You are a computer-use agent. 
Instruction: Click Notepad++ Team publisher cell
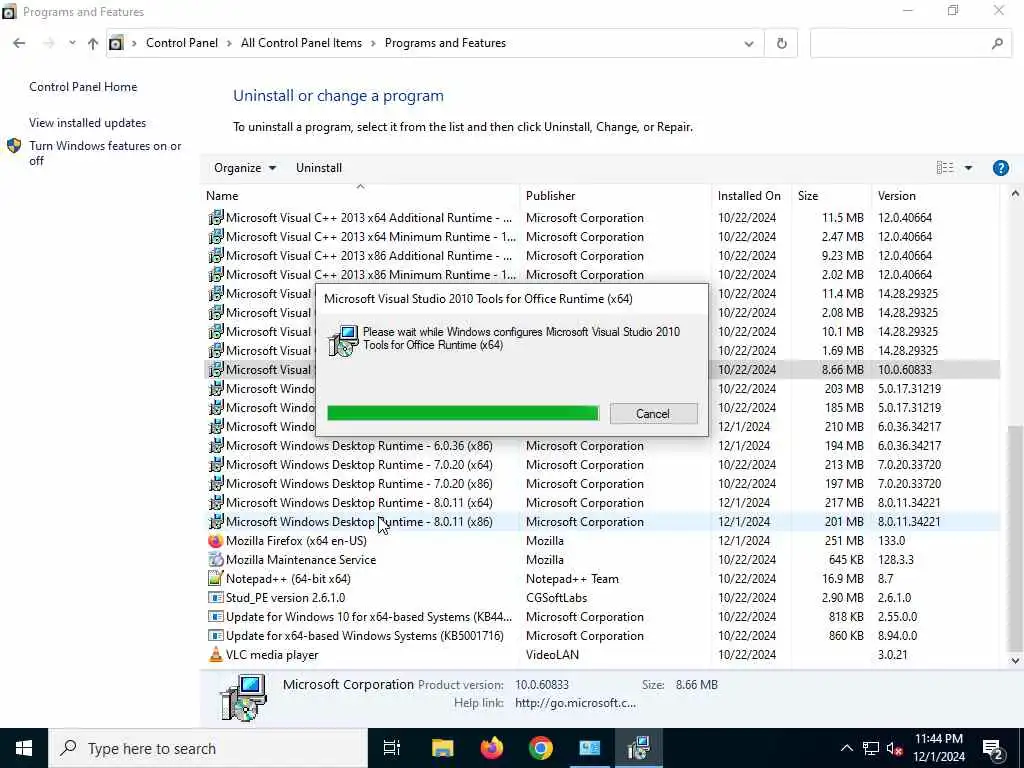pyautogui.click(x=572, y=579)
